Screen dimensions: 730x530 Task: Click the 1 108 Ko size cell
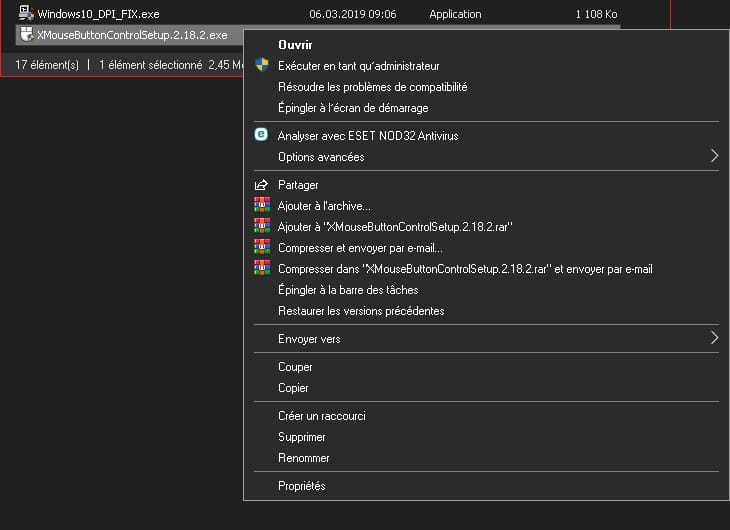point(596,14)
